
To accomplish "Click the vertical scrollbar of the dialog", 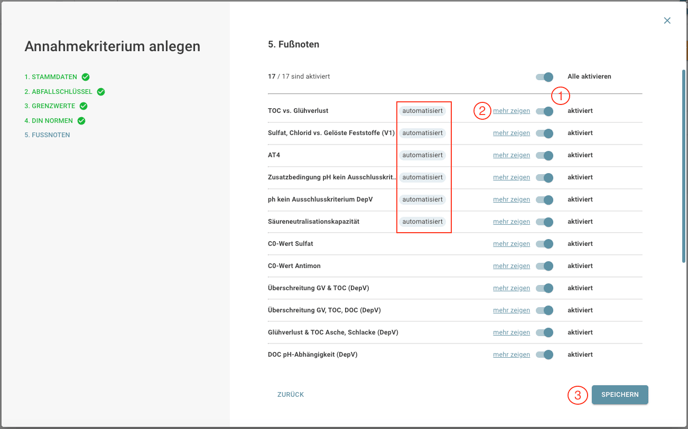I will 683,167.
